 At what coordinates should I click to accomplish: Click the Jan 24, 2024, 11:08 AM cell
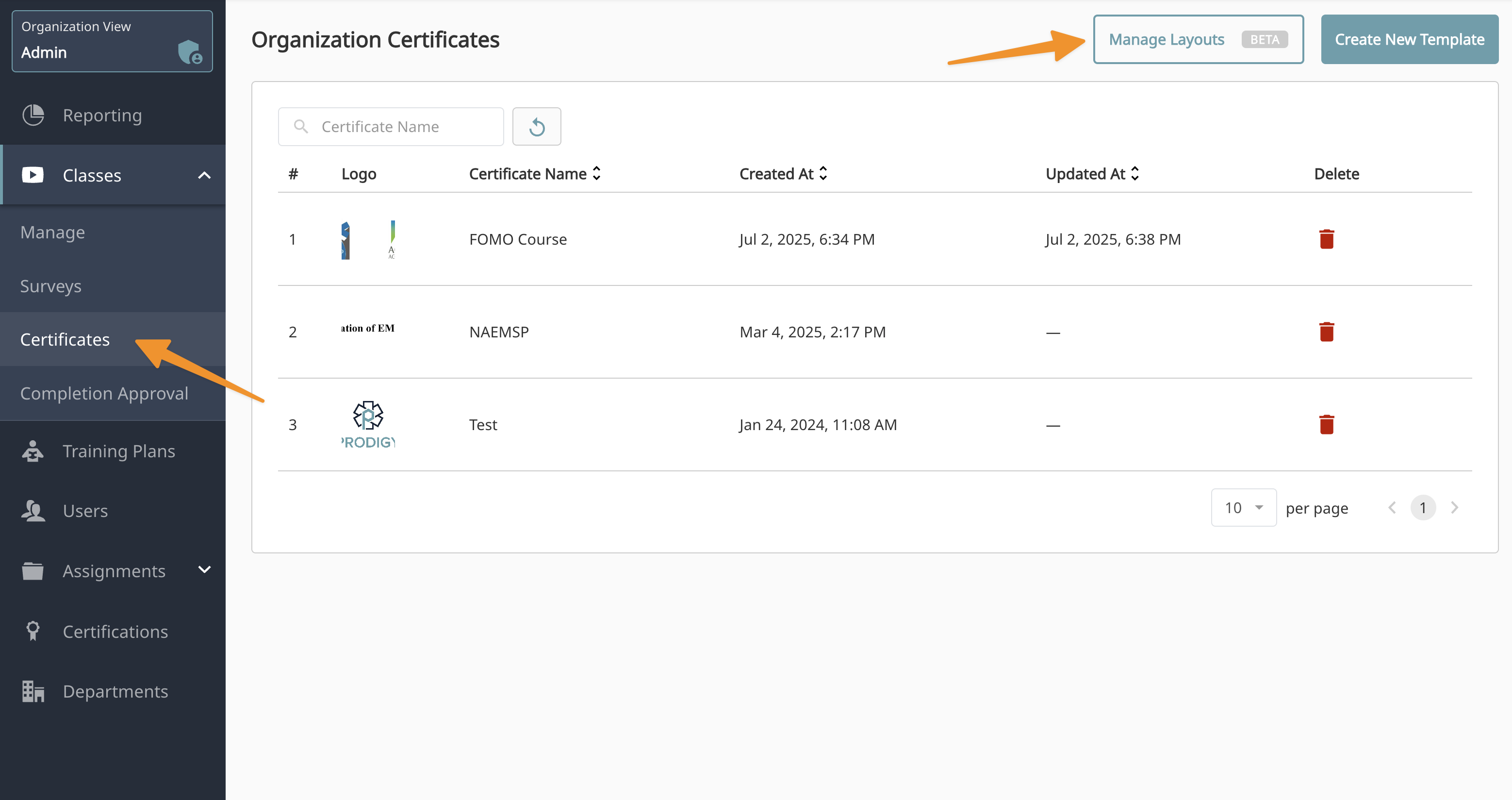pos(818,424)
